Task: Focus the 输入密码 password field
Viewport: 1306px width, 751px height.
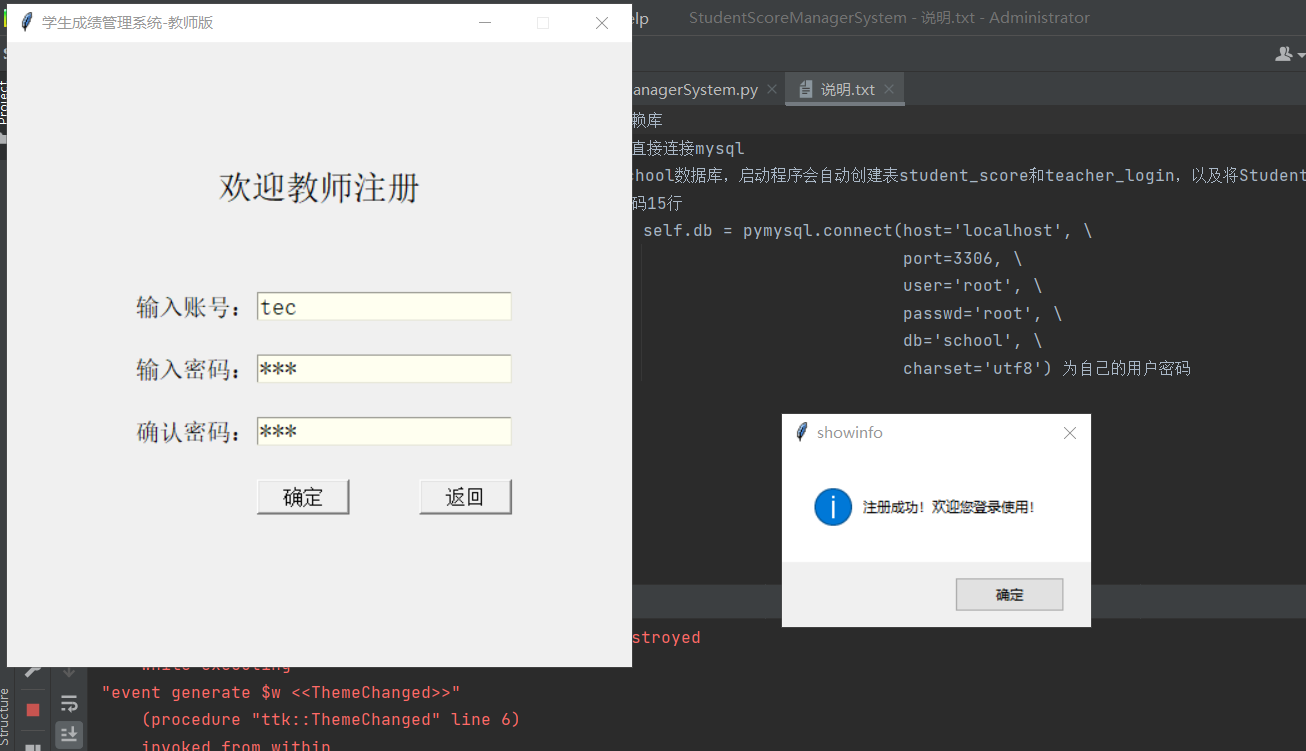Action: 384,369
